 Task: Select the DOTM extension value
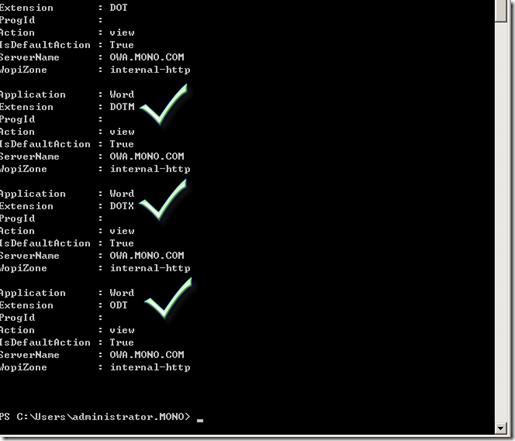point(122,107)
